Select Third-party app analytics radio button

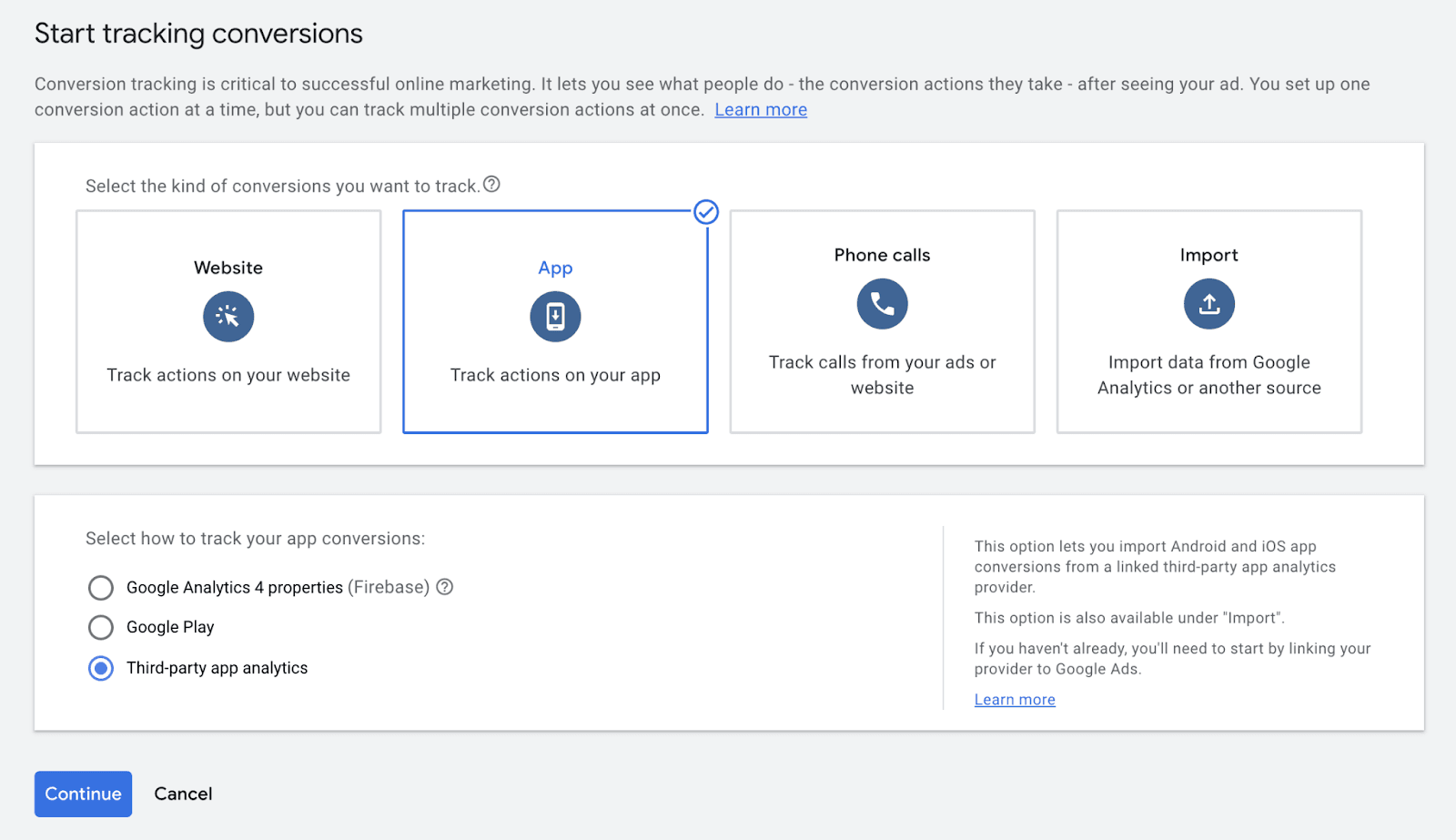pyautogui.click(x=101, y=668)
